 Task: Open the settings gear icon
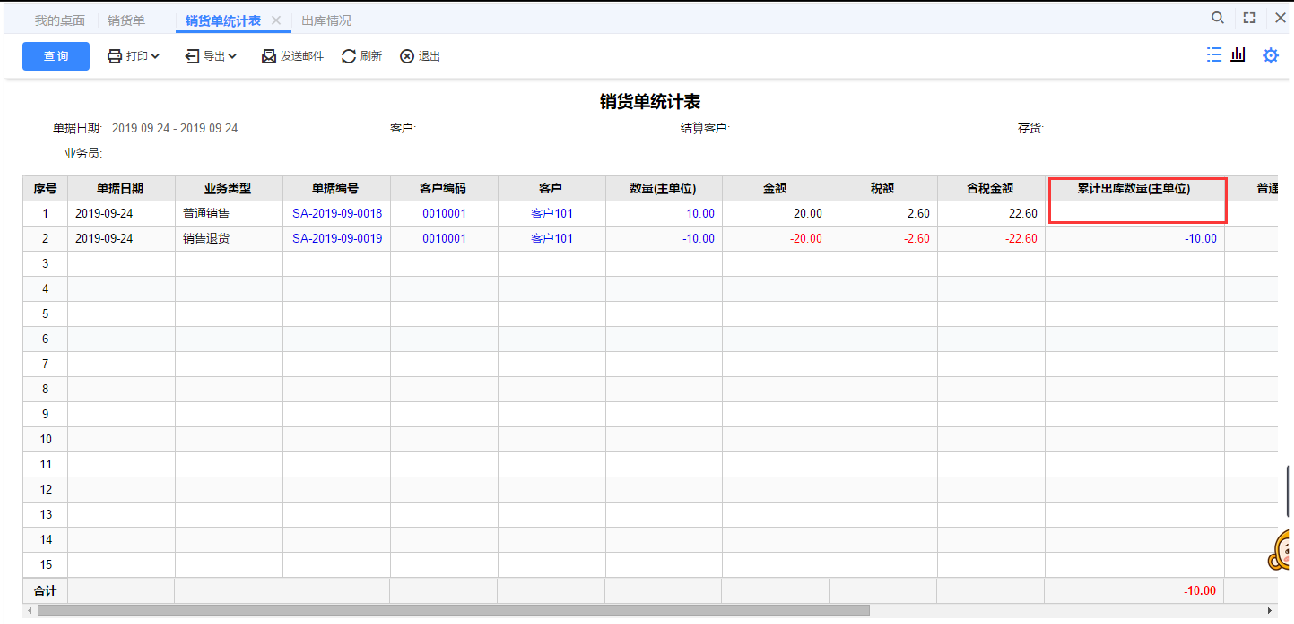pos(1270,56)
